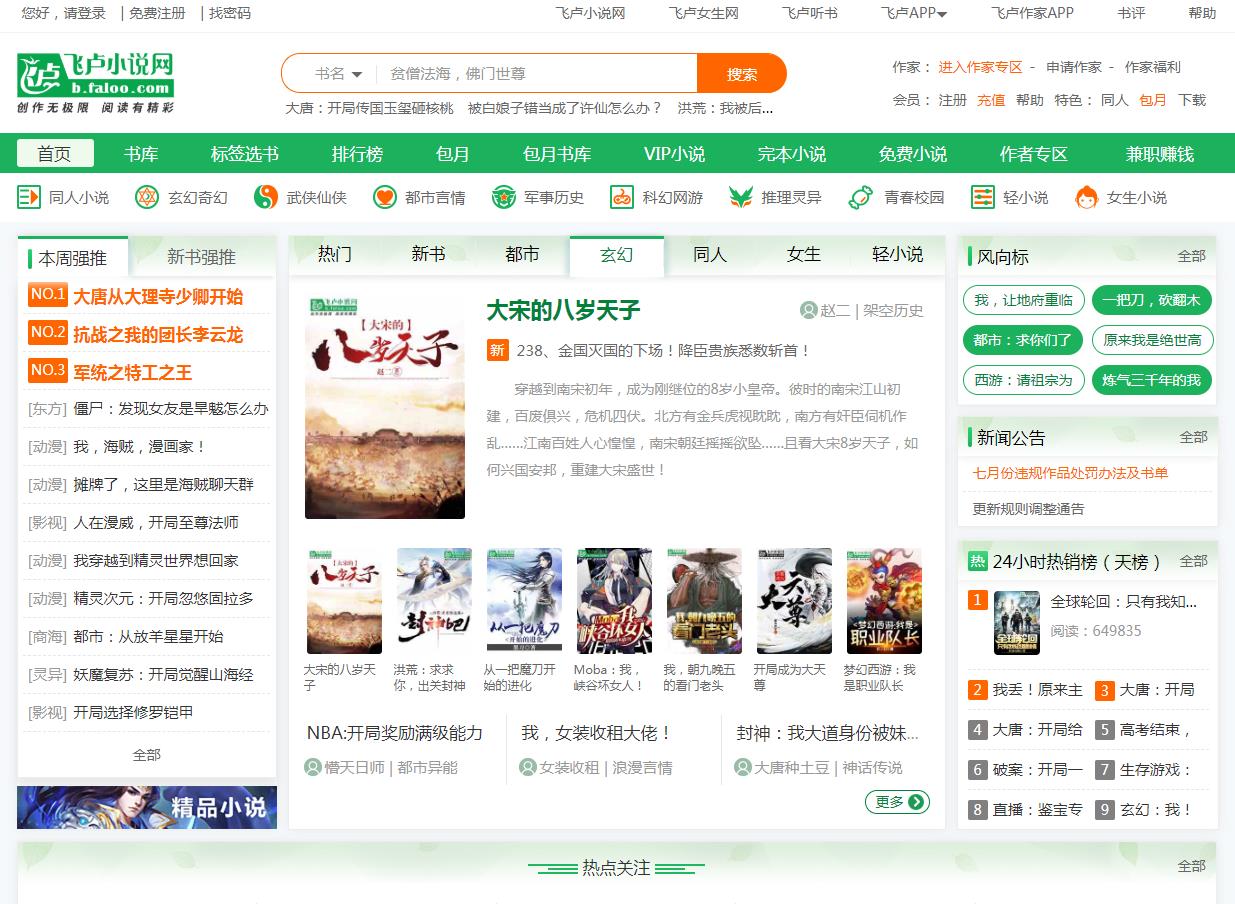Expand the 飞卢APP dropdown menu
Screen dimensions: 1235x904
tap(914, 13)
